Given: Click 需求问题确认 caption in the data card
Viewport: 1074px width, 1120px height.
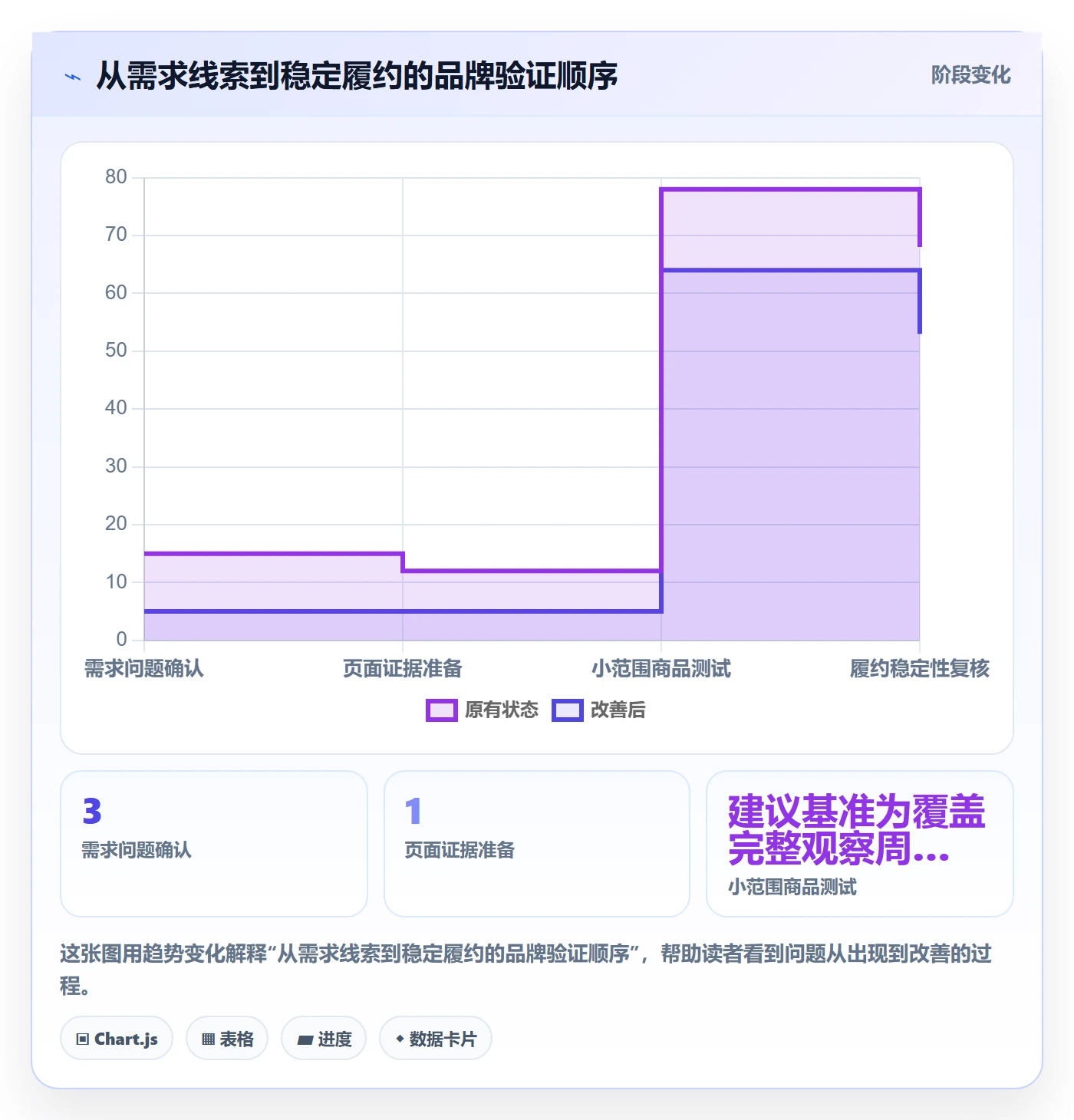Looking at the screenshot, I should (137, 850).
